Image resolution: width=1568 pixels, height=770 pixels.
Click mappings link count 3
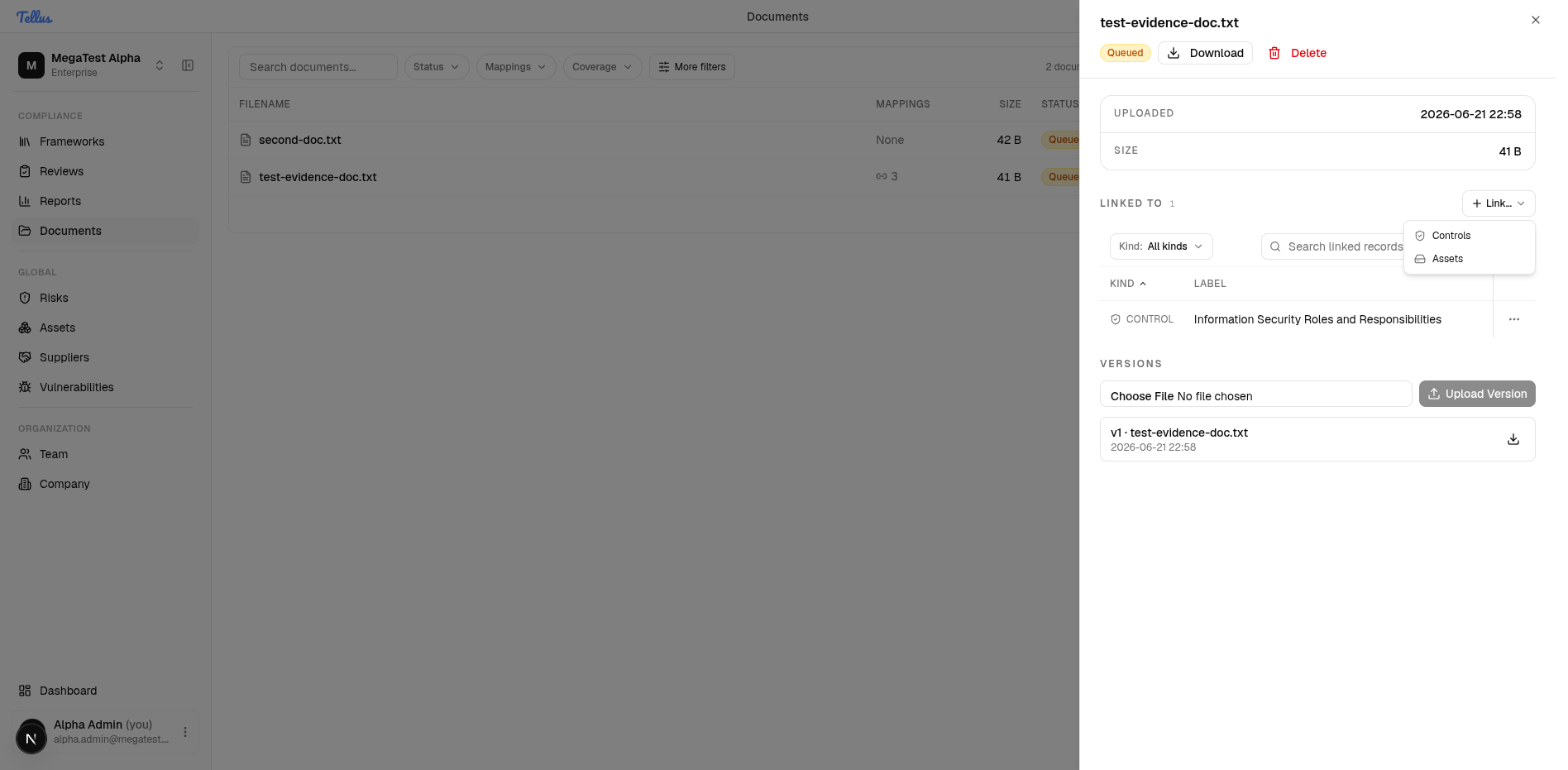pyautogui.click(x=887, y=176)
